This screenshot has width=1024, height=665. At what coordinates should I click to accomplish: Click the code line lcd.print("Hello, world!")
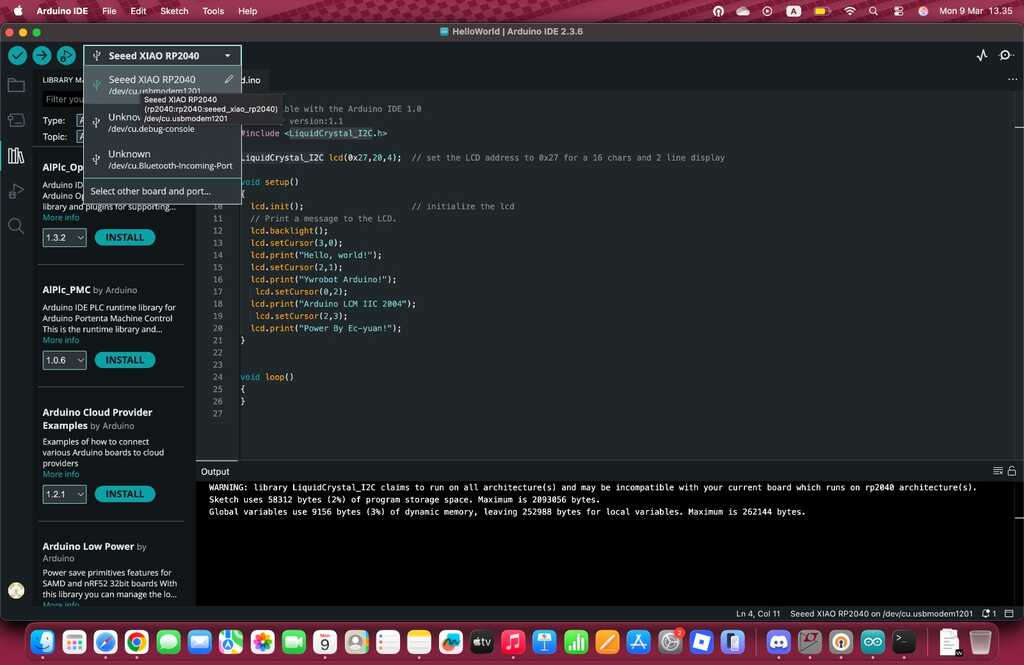316,255
